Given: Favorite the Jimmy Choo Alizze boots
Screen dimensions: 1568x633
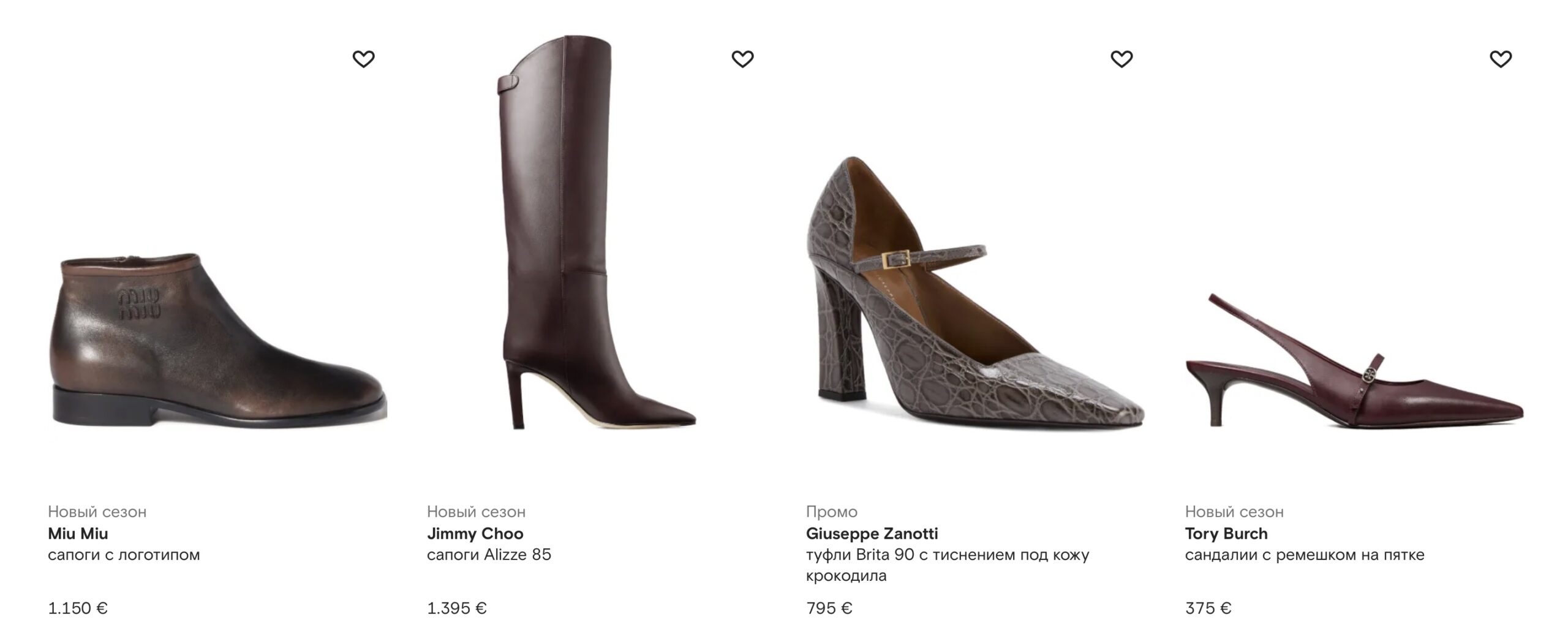Looking at the screenshot, I should [742, 59].
